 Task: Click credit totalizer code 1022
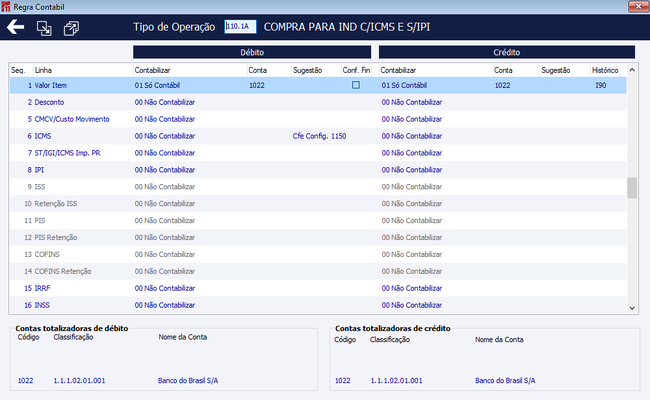tap(342, 381)
